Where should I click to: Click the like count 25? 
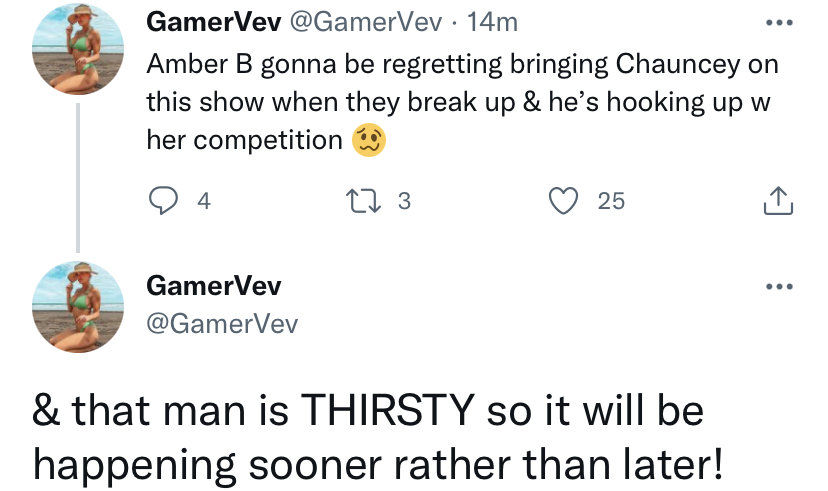(611, 201)
